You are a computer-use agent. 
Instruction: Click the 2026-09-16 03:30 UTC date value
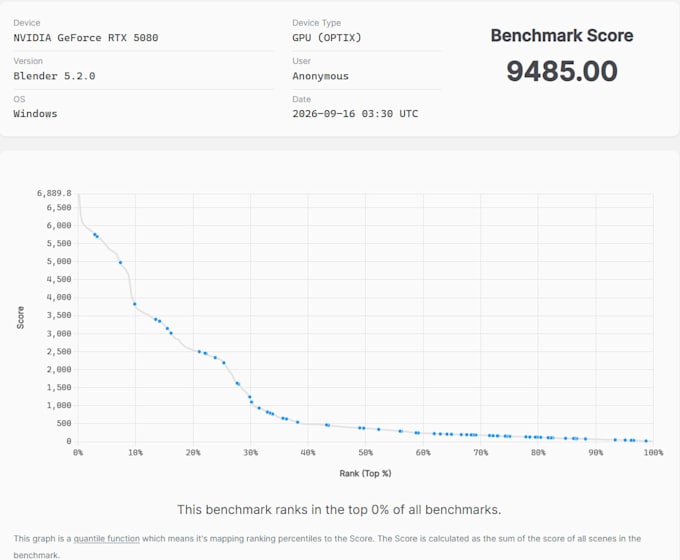(x=355, y=114)
